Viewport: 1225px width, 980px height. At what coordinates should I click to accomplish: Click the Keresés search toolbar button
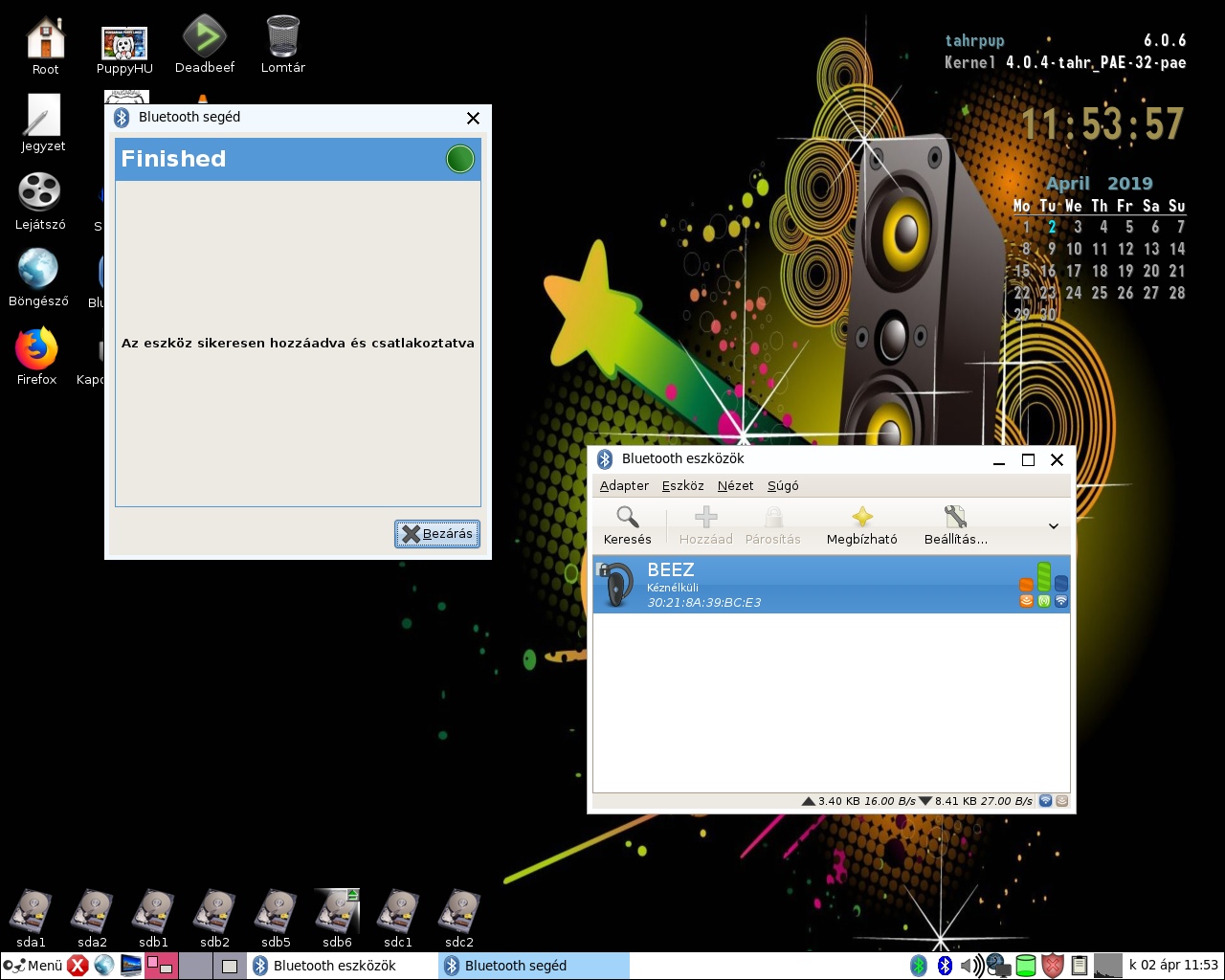pyautogui.click(x=627, y=525)
